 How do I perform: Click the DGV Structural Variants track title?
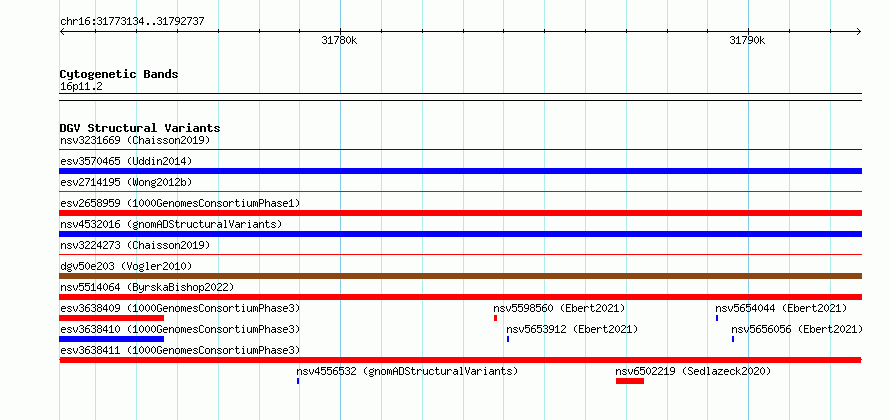click(x=140, y=128)
